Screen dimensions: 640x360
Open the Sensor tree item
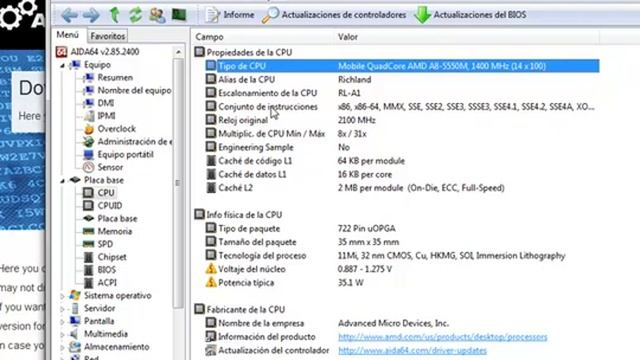pos(110,167)
